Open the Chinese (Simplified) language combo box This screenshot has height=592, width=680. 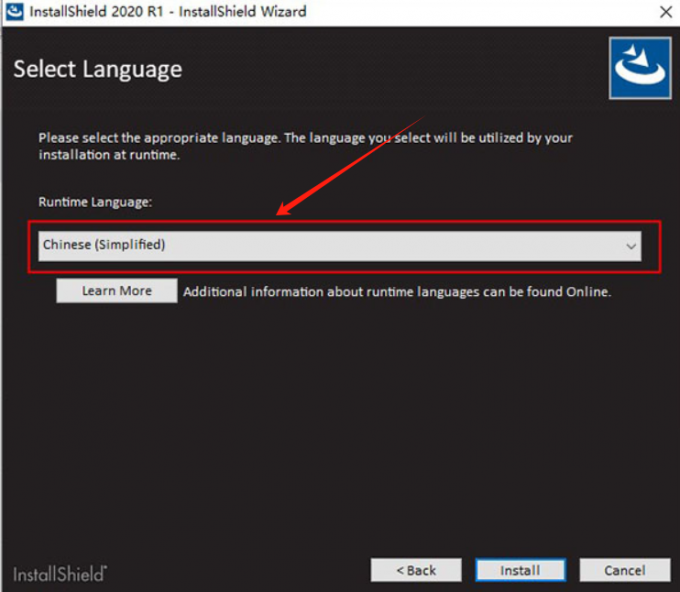[x=339, y=246]
